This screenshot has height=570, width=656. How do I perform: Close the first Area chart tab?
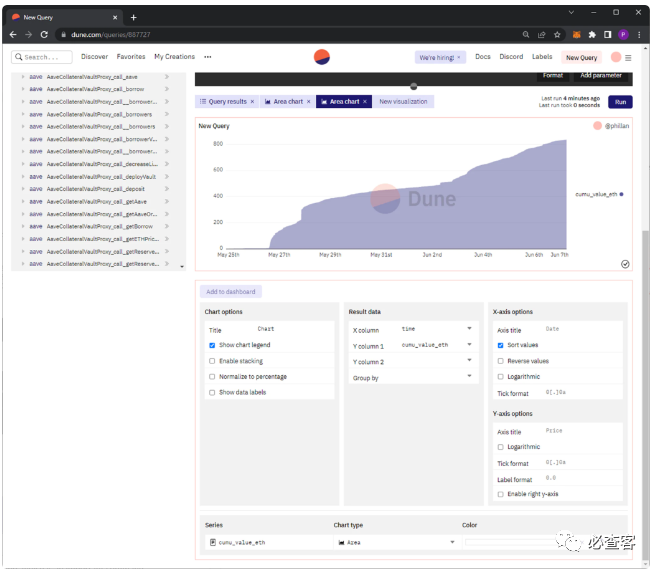tap(309, 102)
